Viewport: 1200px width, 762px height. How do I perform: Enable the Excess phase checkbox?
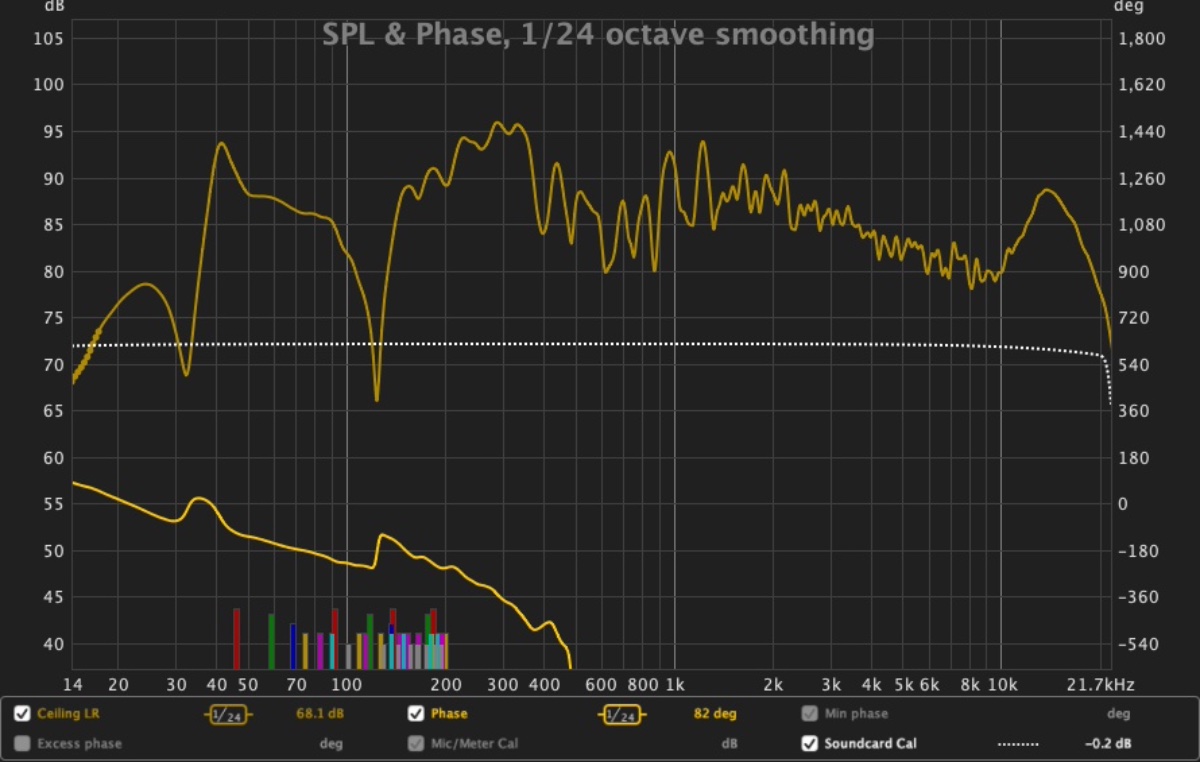22,744
